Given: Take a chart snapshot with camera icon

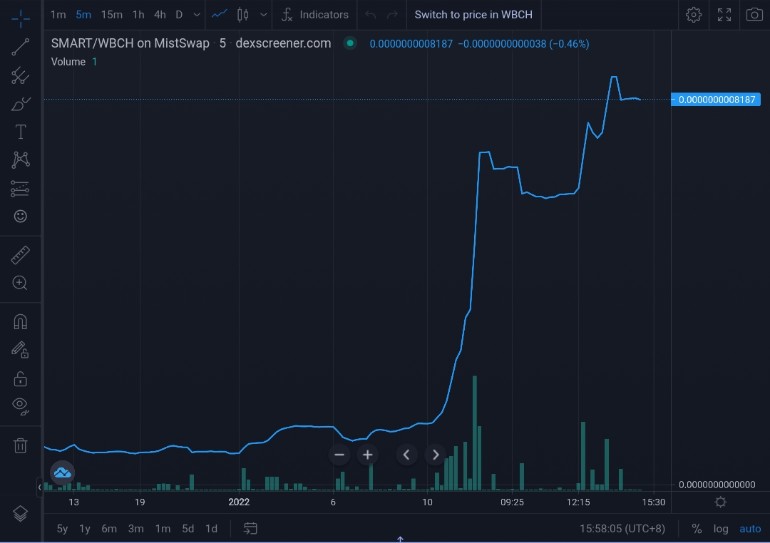Looking at the screenshot, I should (754, 15).
